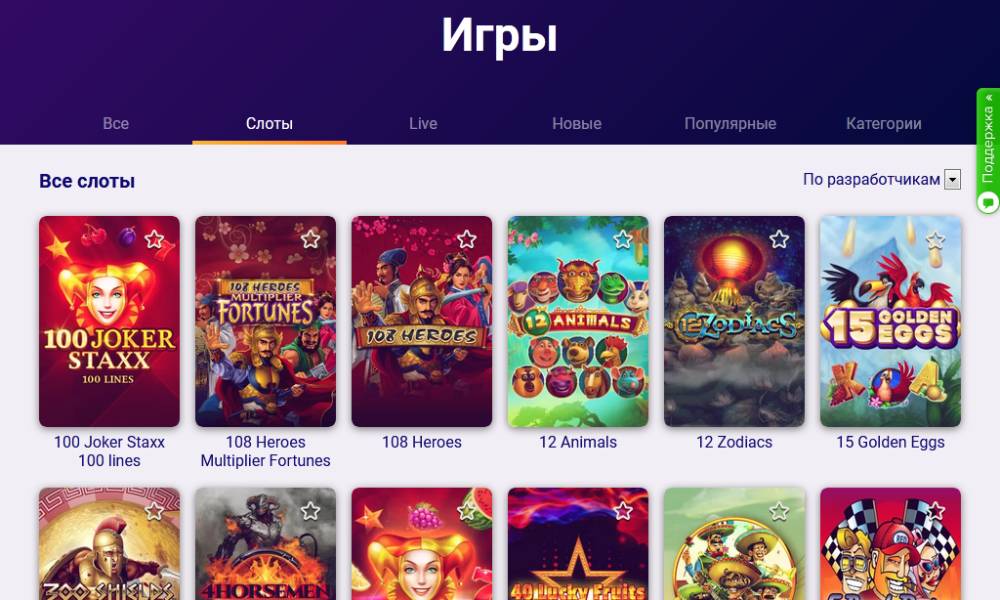Click the star icon on 12 Zodiacs
This screenshot has width=1000, height=600.
click(x=779, y=240)
